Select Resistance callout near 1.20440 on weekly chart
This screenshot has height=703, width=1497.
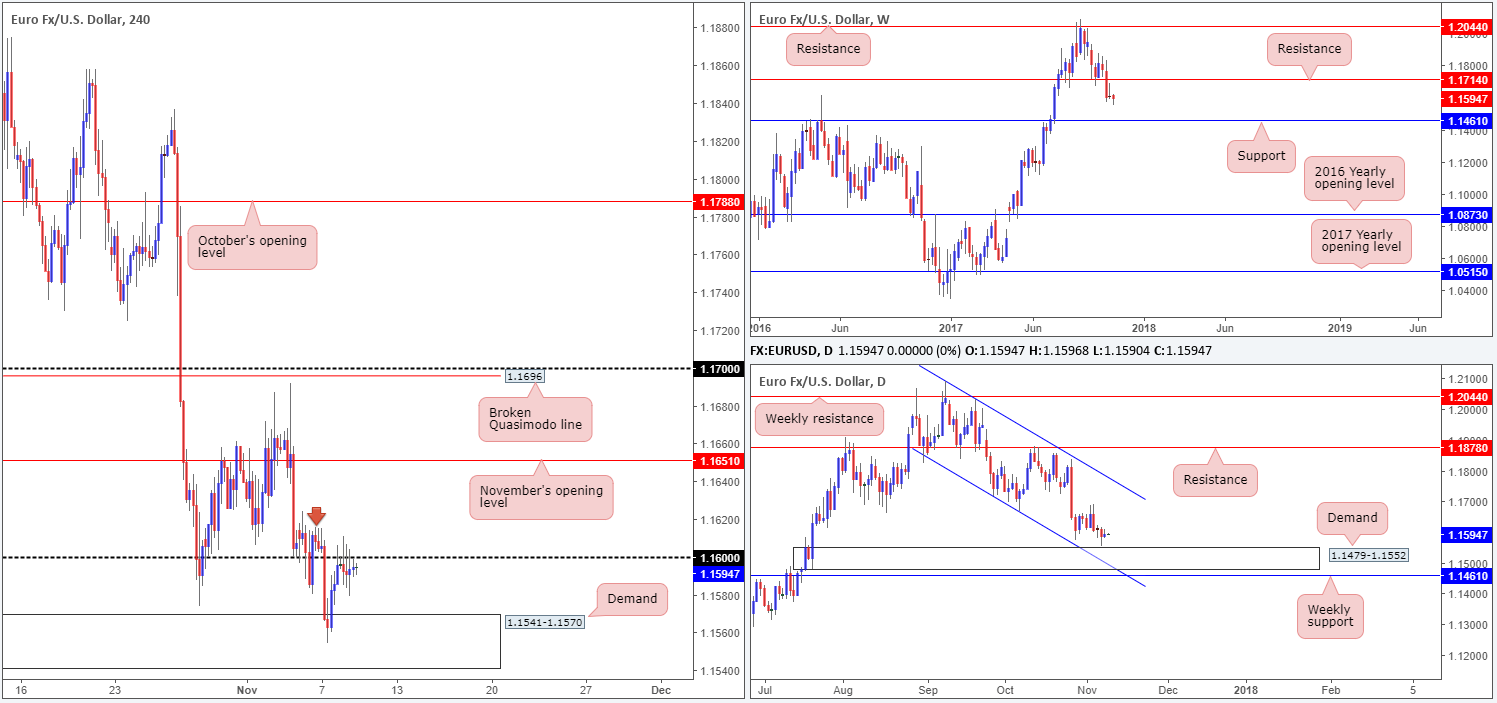point(828,48)
